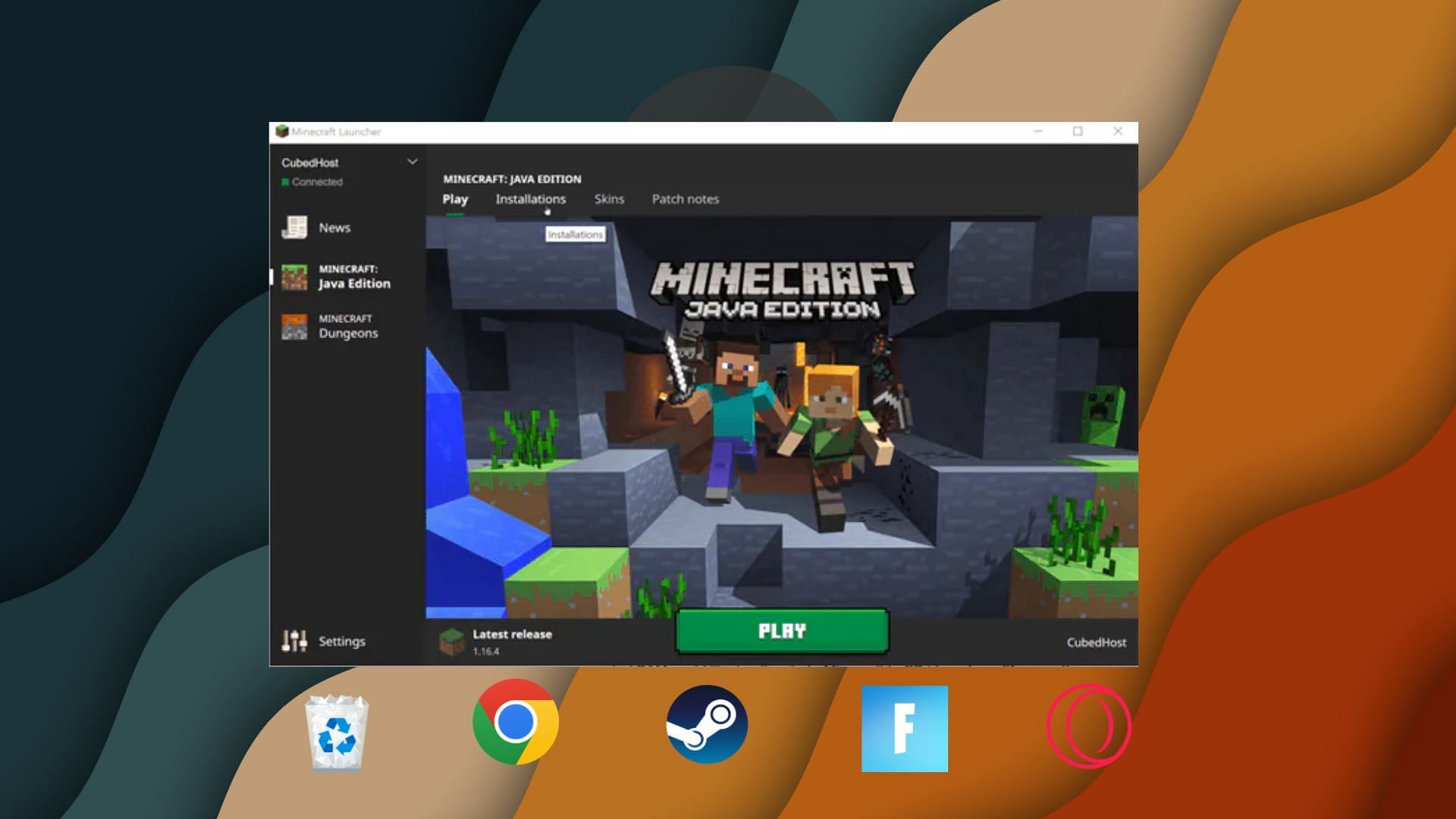1456x819 pixels.
Task: Expand the CubedHost account dropdown chevron
Action: coord(413,162)
